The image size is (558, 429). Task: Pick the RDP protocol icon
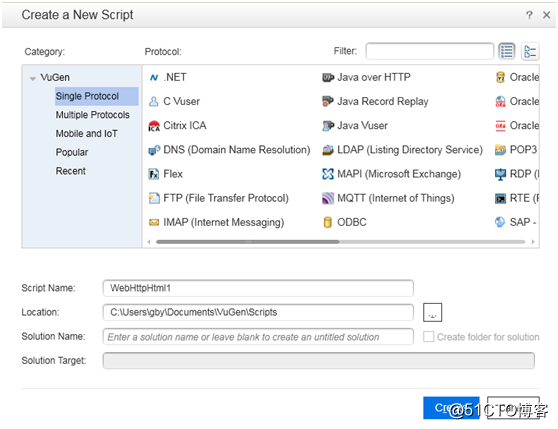(500, 174)
